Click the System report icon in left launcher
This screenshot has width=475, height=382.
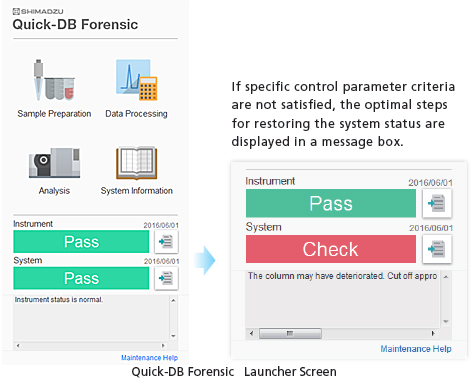point(166,278)
